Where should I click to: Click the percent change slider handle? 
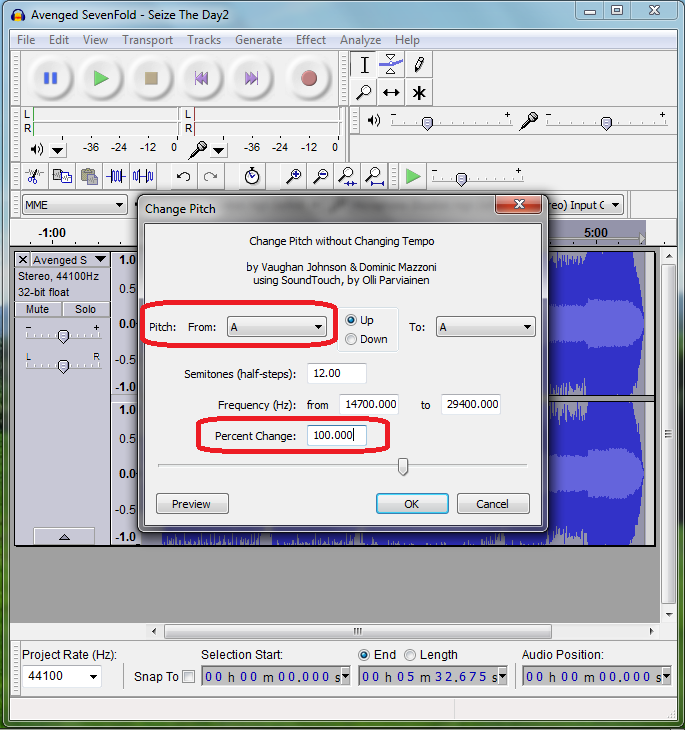click(403, 466)
